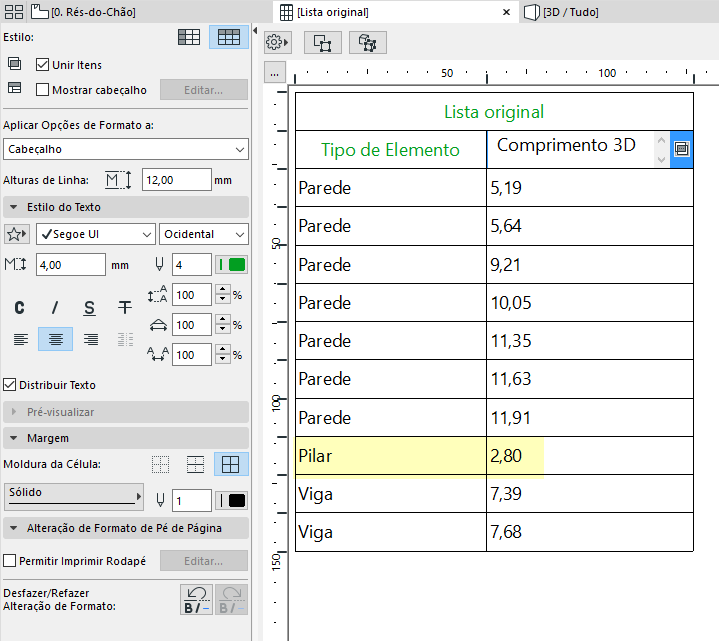Open the Sólido line type dropdown
719x641 pixels.
[x=74, y=497]
